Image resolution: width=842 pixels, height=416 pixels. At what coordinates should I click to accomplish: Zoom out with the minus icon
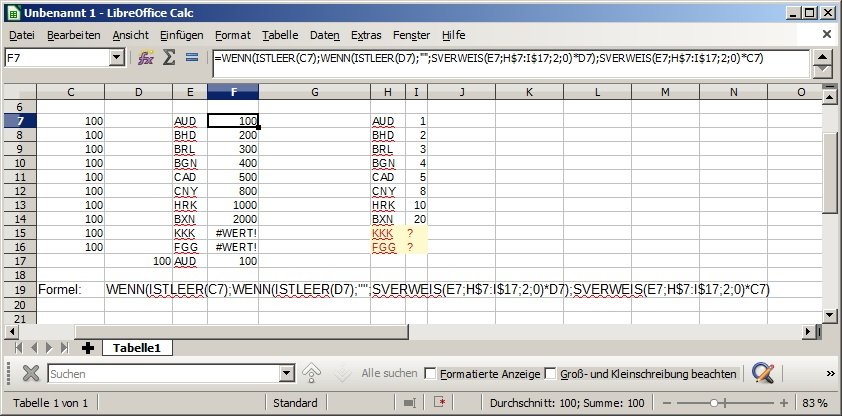pyautogui.click(x=666, y=403)
